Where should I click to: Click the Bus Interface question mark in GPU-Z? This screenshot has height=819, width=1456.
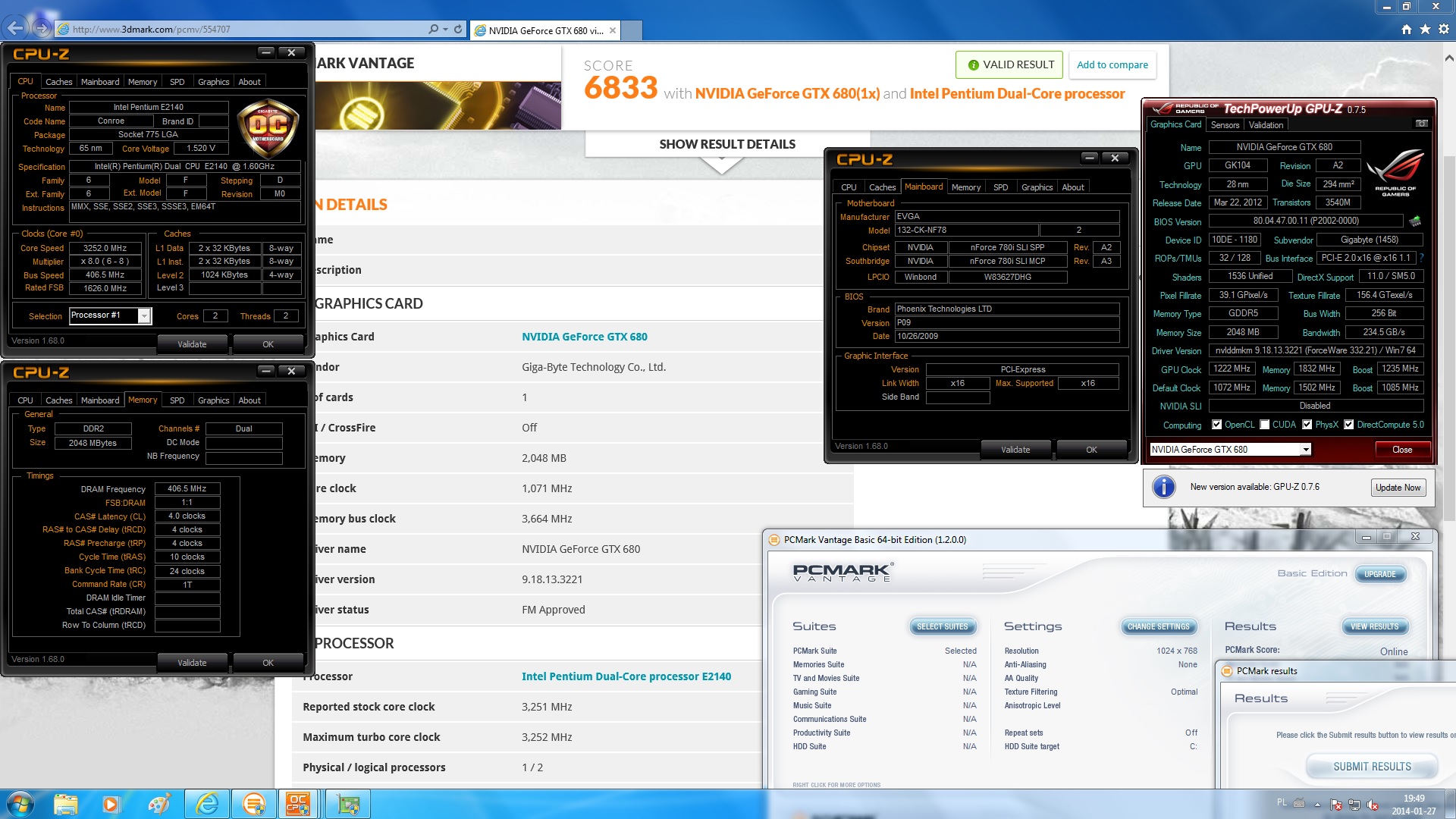coord(1421,258)
